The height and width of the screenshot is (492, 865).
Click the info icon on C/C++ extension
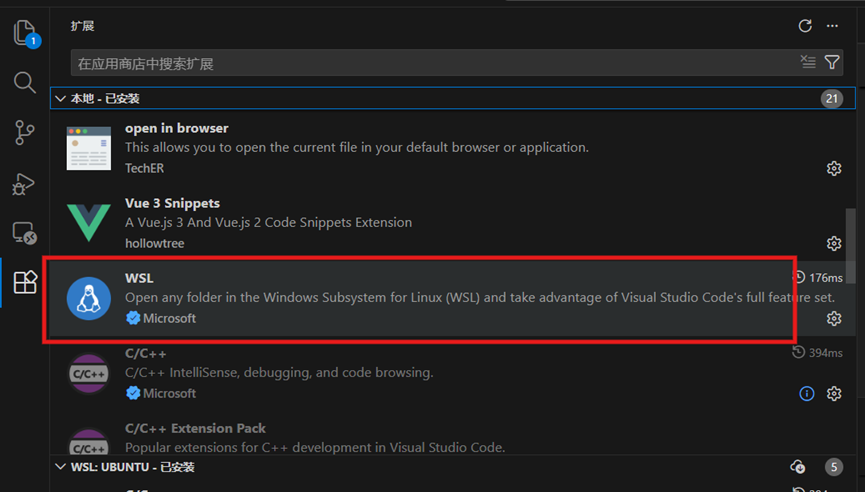807,393
